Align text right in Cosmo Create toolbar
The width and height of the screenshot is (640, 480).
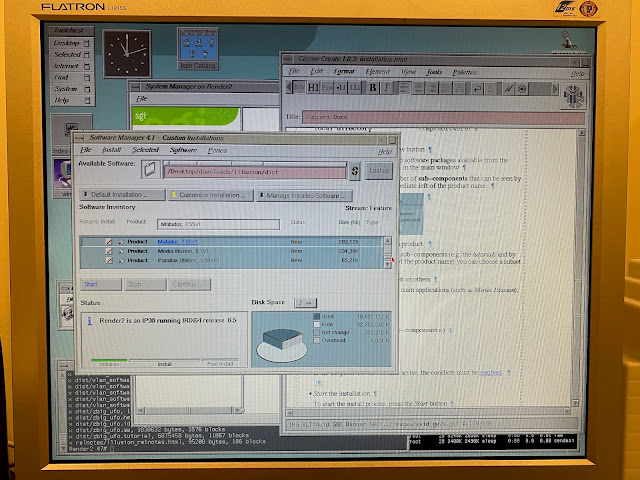tap(432, 88)
